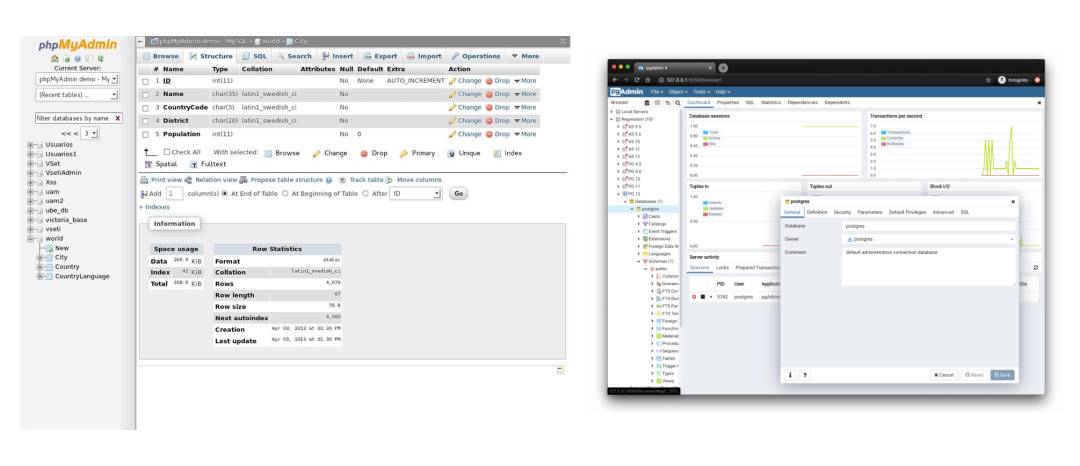Click the pgAdmin logo in header
This screenshot has width=1080, height=466.
[627, 92]
